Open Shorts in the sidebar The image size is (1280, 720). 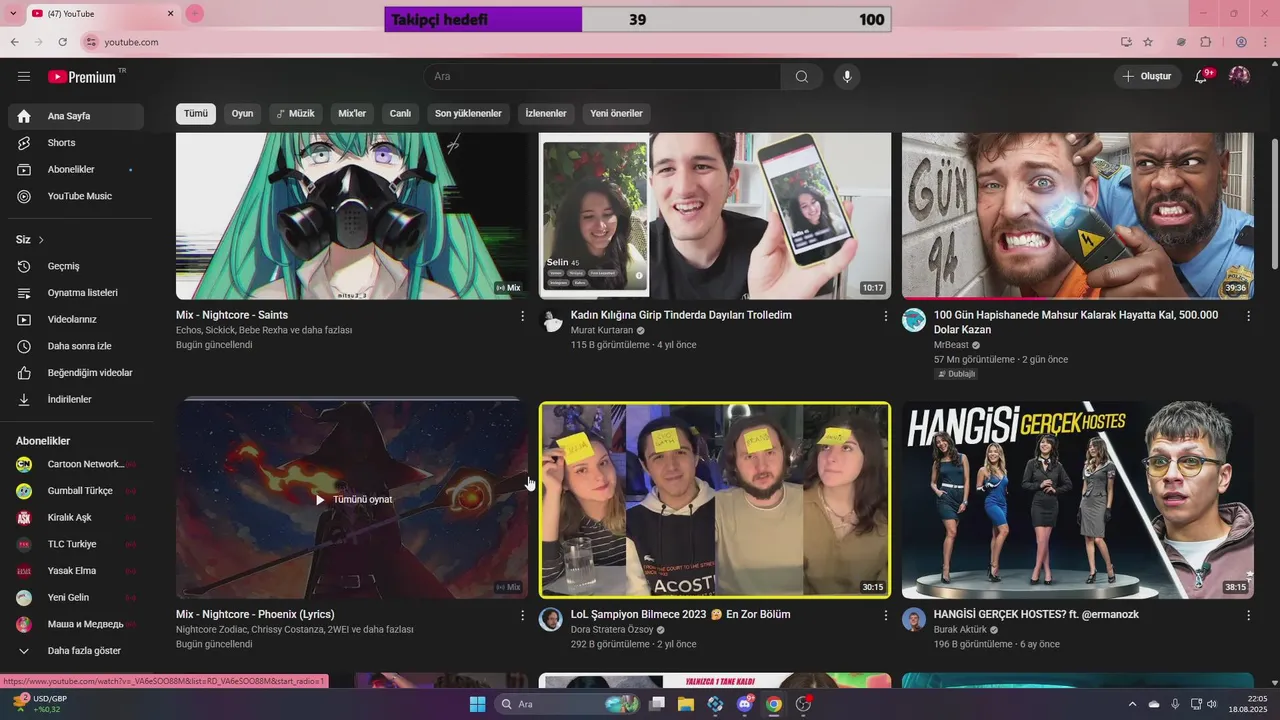76,143
